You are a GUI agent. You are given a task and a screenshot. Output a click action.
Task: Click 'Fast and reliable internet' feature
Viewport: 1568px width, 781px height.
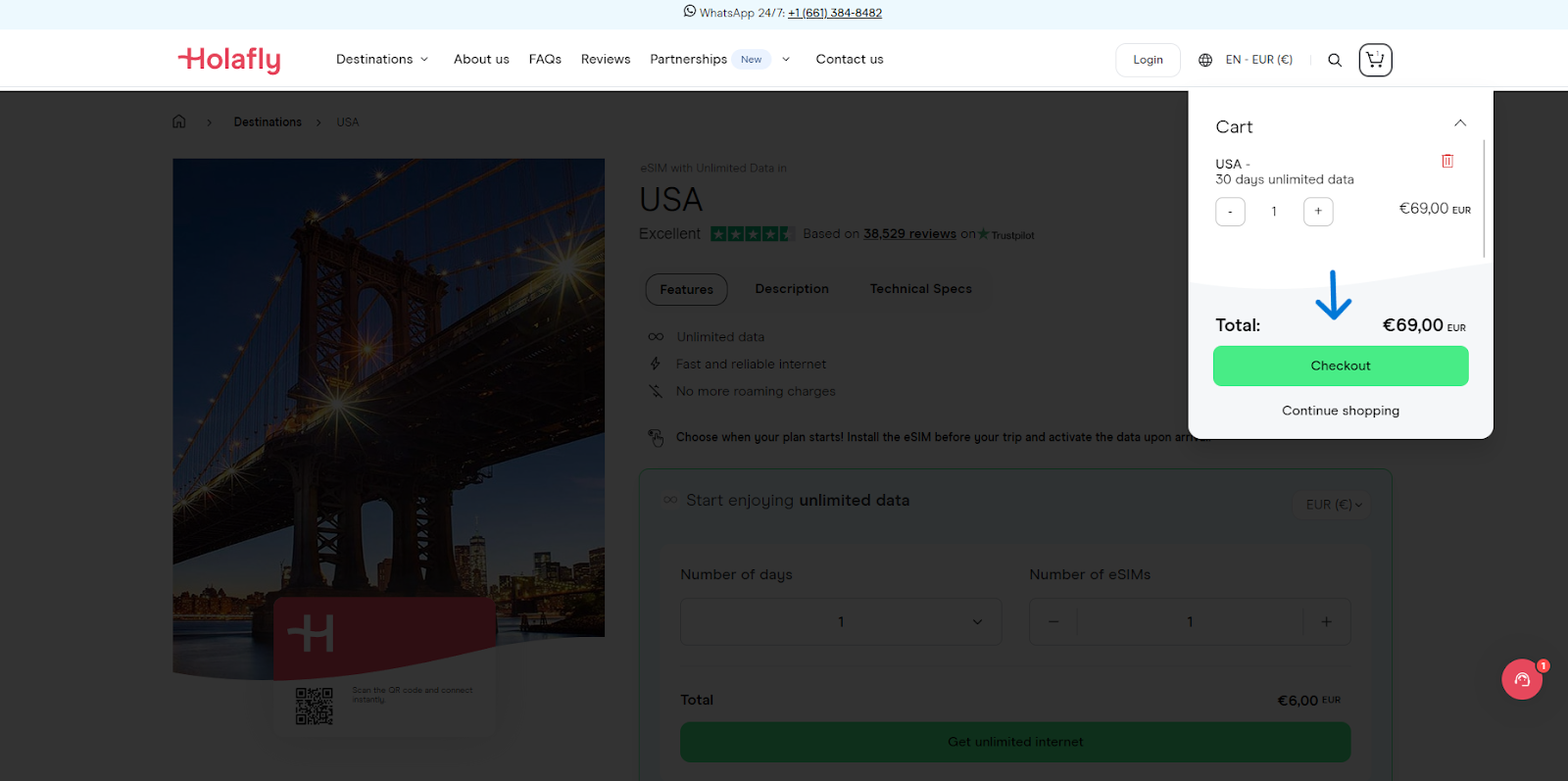click(x=751, y=365)
